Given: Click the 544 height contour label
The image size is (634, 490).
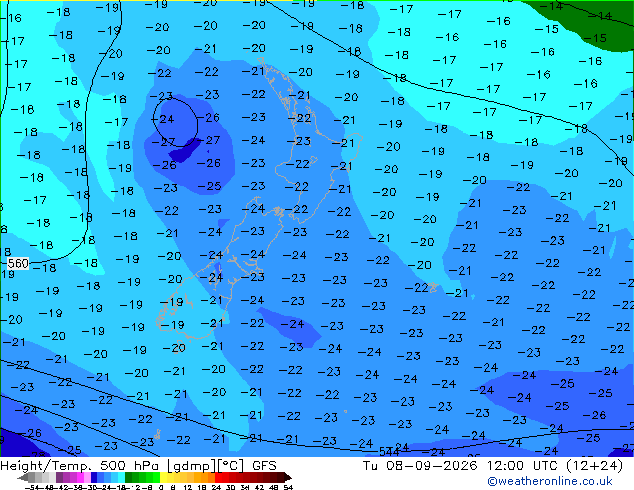Looking at the screenshot, I should point(389,451).
